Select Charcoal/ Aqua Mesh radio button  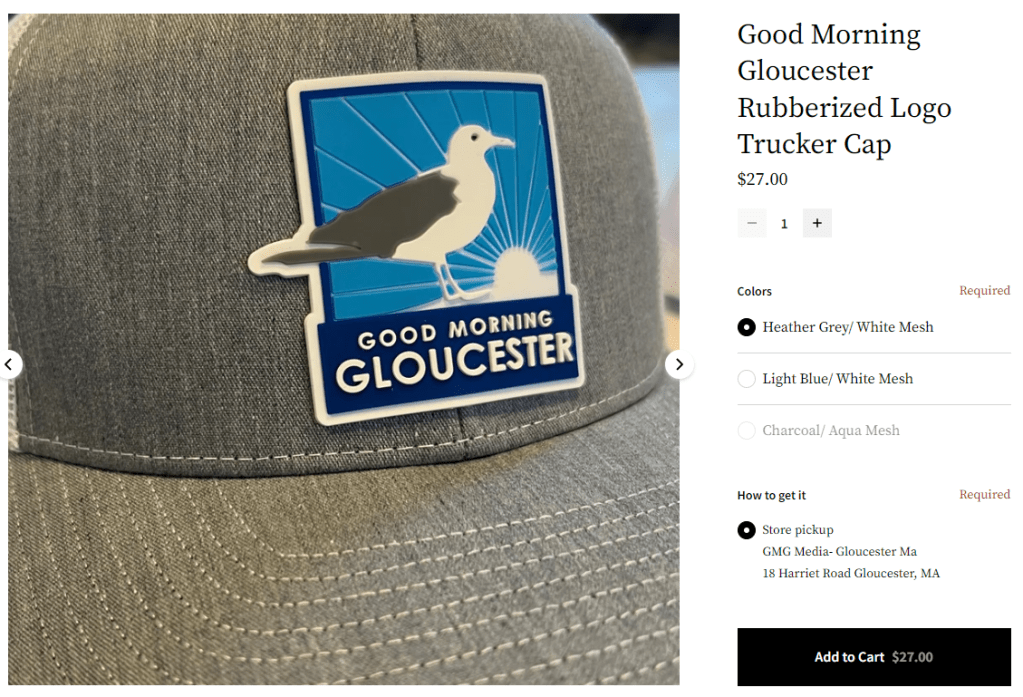pyautogui.click(x=746, y=431)
